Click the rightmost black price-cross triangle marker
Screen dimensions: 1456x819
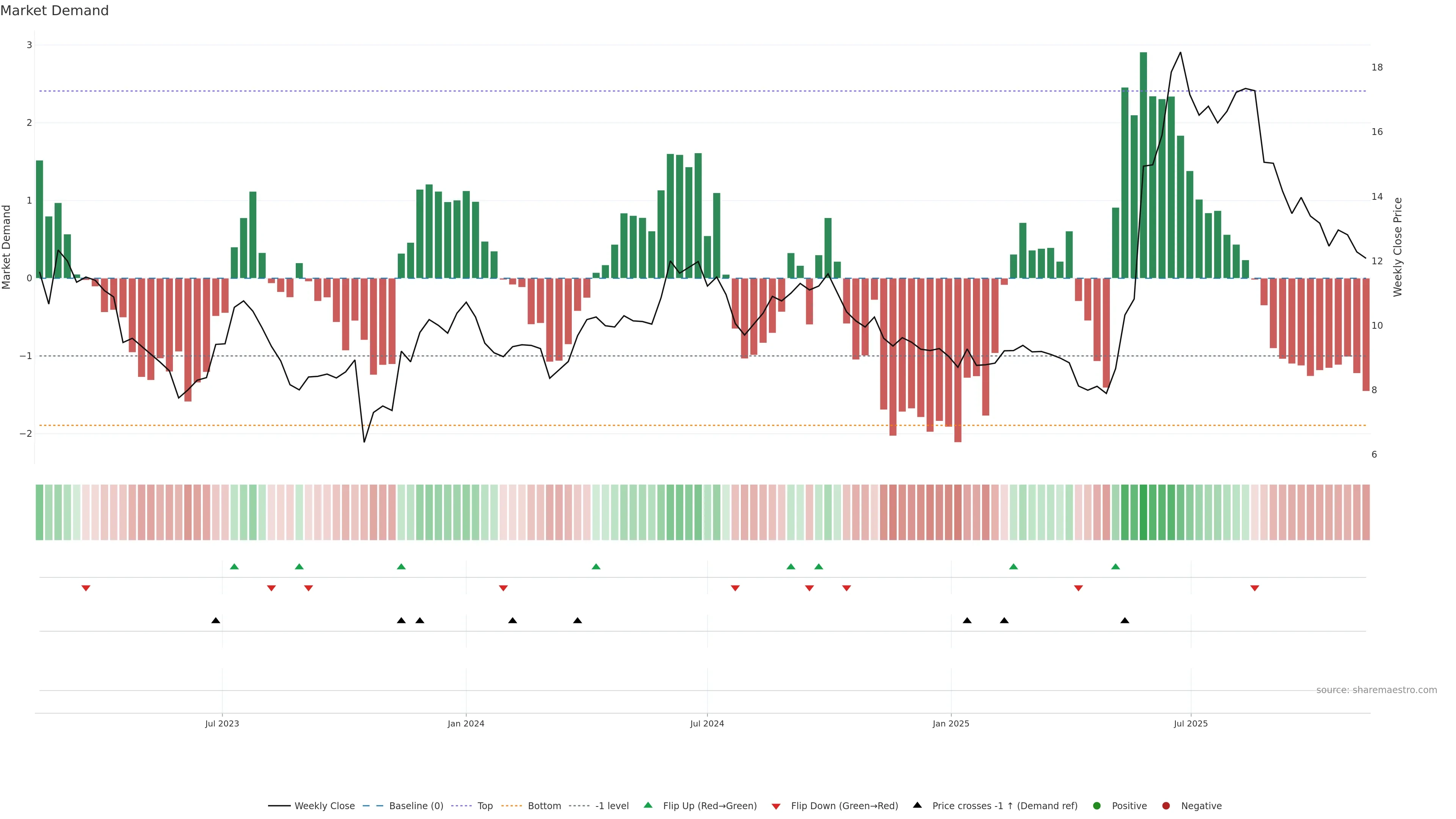(1125, 621)
